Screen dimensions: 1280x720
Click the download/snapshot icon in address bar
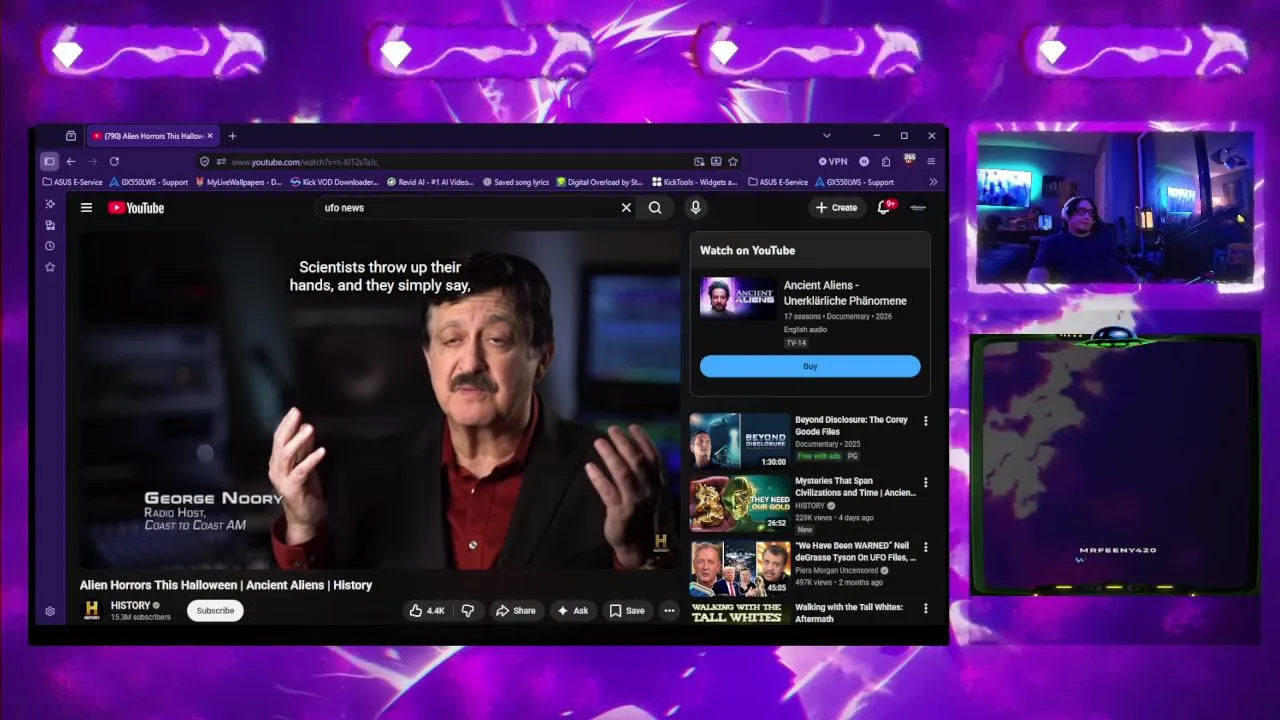716,161
